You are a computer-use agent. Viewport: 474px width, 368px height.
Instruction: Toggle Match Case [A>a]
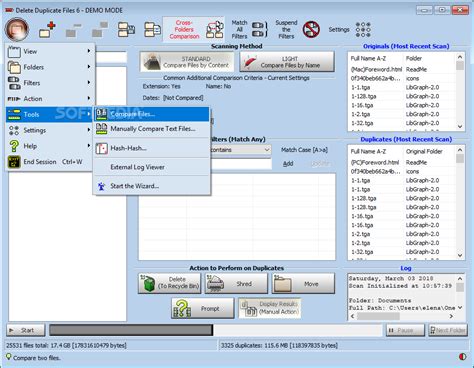point(304,150)
